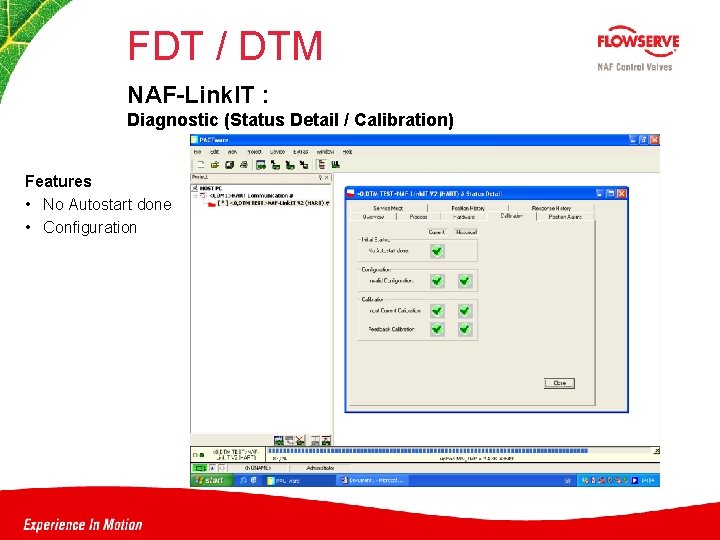This screenshot has width=720, height=540.
Task: Click the red device icon in the project tree
Action: (x=212, y=203)
